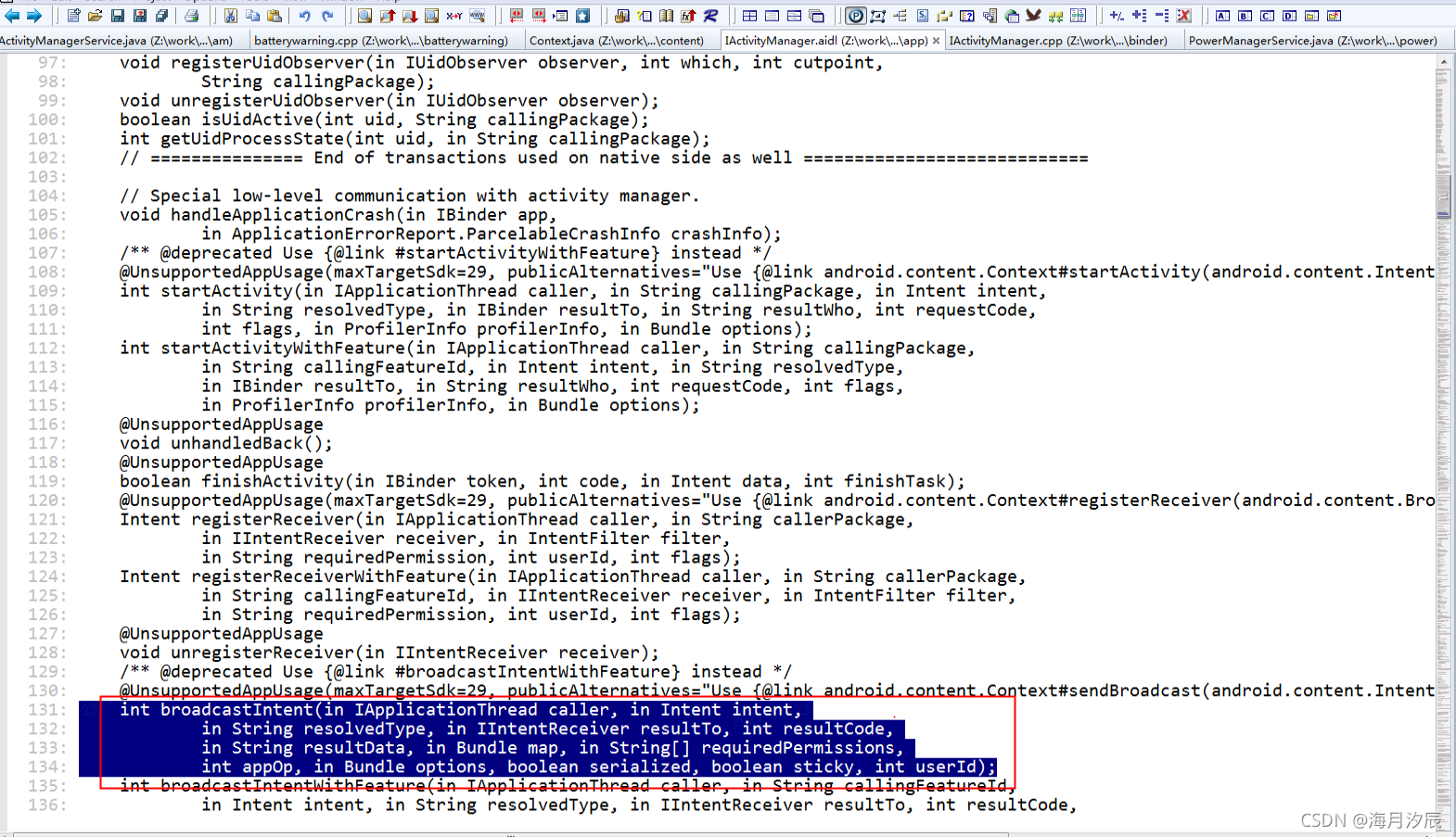
Task: Click the globe folder icon
Action: pyautogui.click(x=1012, y=16)
